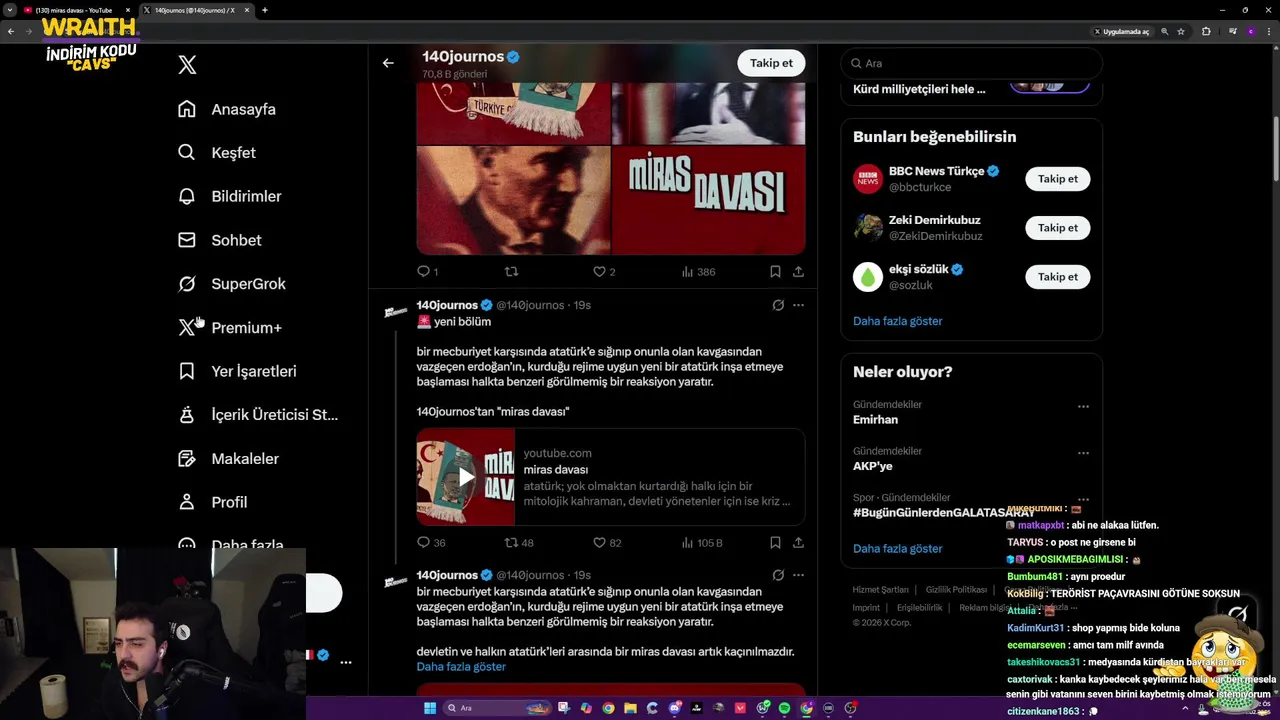Follow 140journos with header Takip et button
The height and width of the screenshot is (720, 1280).
pyautogui.click(x=771, y=63)
